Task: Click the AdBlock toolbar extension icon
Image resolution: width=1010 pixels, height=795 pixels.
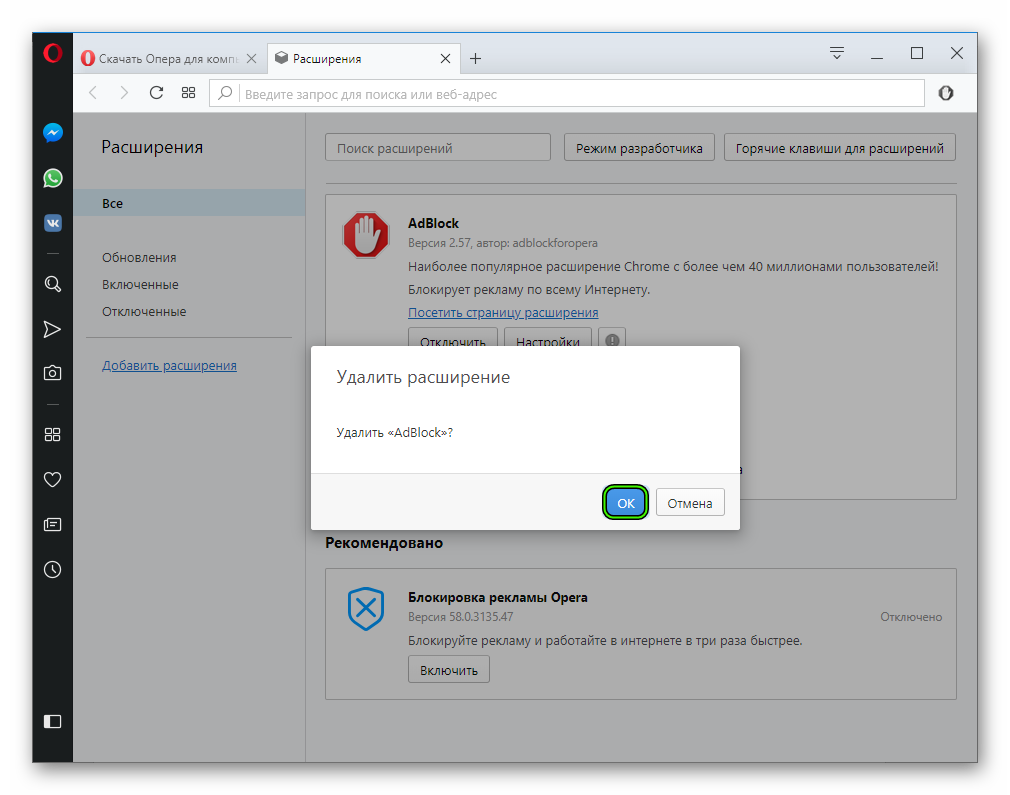Action: [x=946, y=93]
